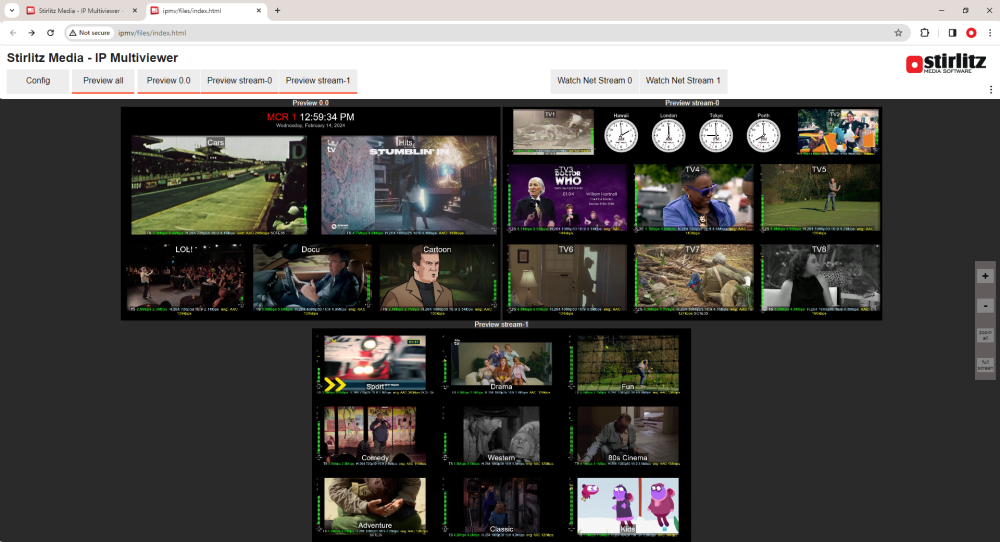
Task: Click the 80s Cinema video tile
Action: (628, 435)
